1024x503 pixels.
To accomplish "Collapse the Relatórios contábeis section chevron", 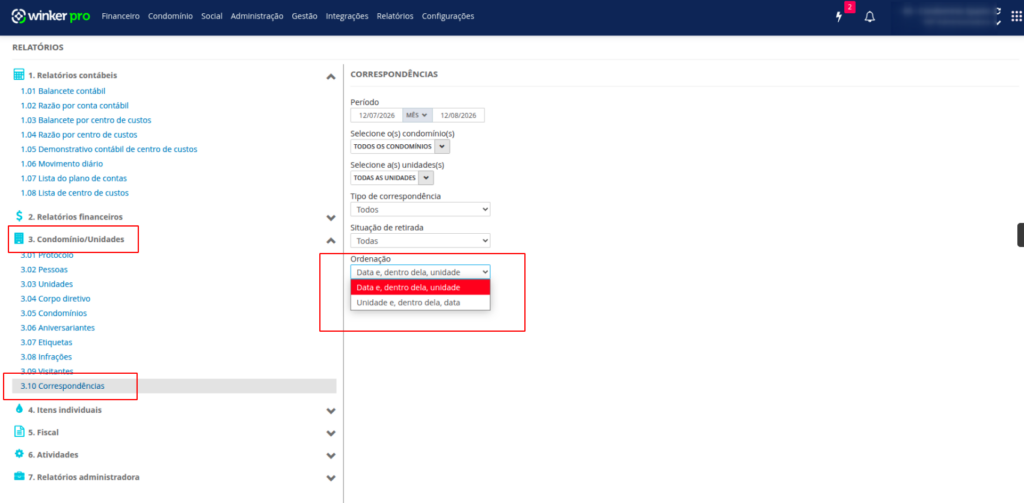I will click(x=331, y=76).
